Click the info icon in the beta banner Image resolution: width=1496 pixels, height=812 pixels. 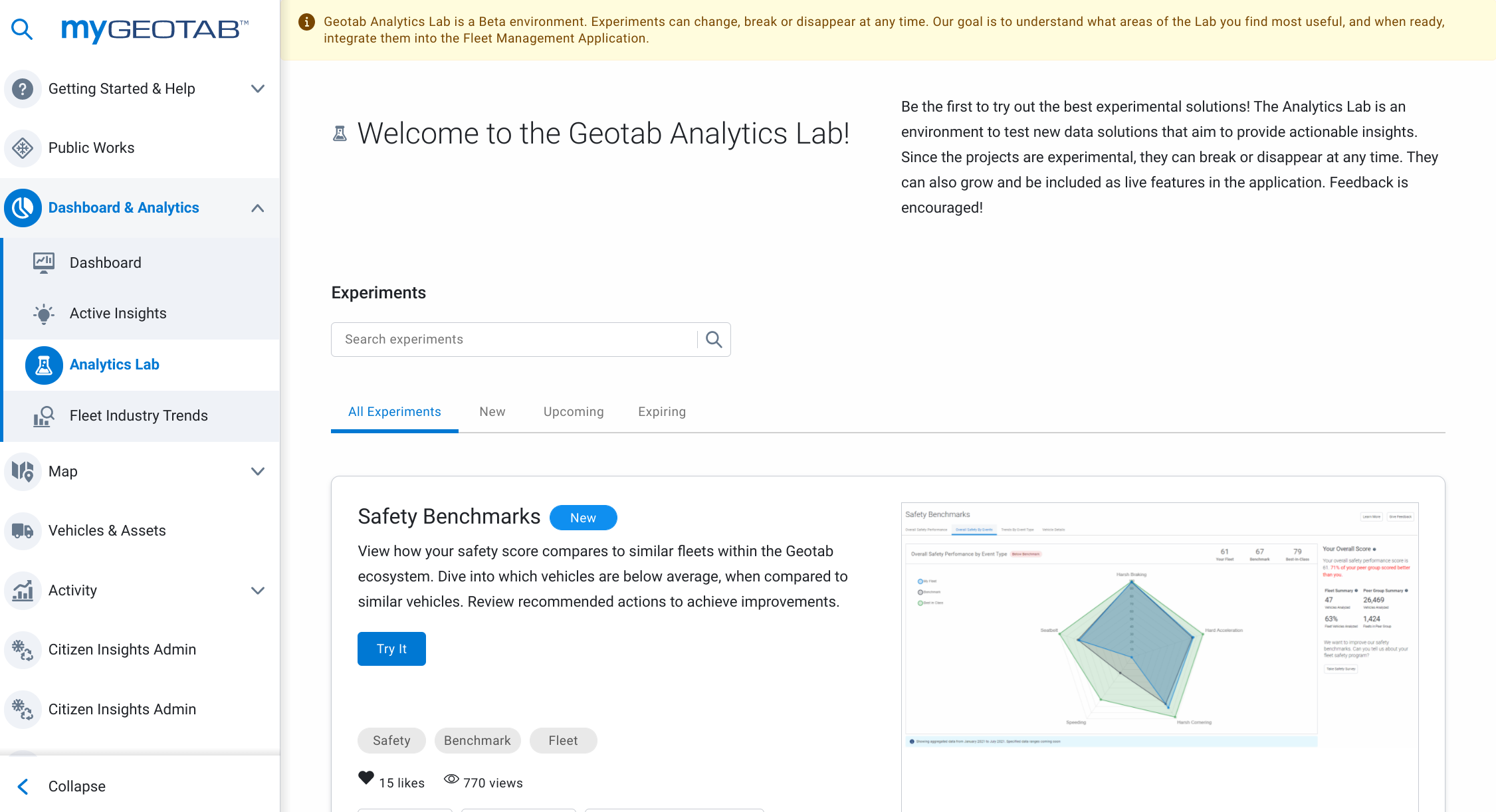(x=306, y=22)
